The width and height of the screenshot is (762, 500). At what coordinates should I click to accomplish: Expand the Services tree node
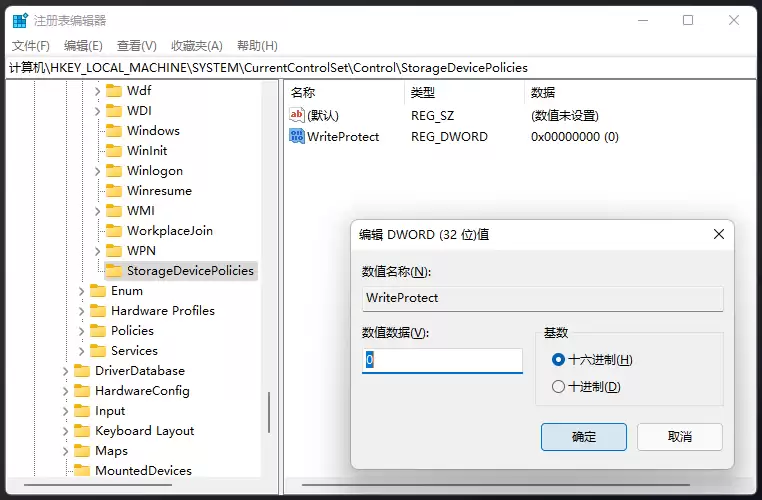pos(81,351)
